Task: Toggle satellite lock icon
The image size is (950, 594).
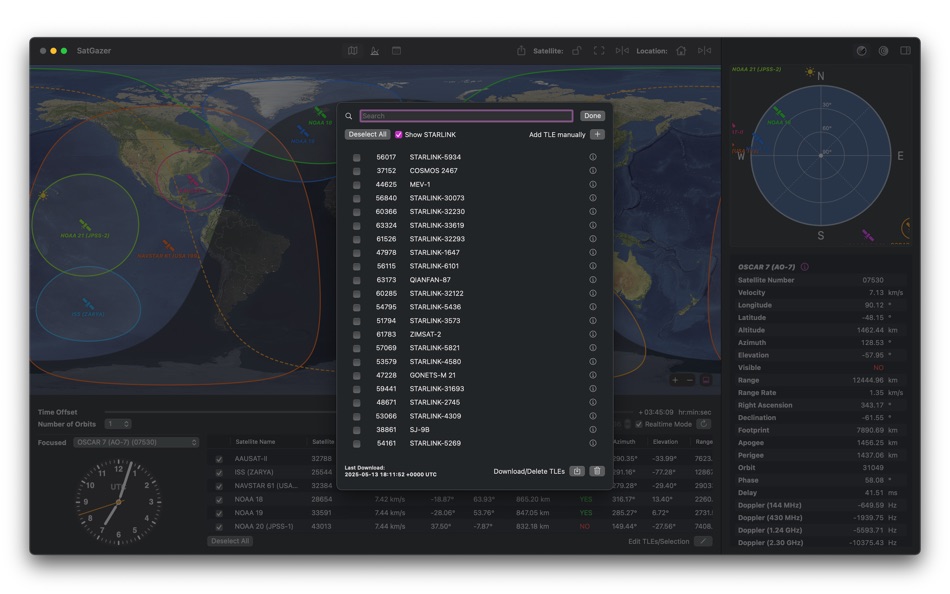Action: (577, 51)
